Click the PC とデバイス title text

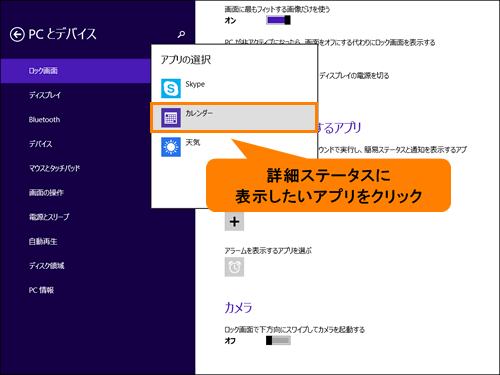point(62,34)
